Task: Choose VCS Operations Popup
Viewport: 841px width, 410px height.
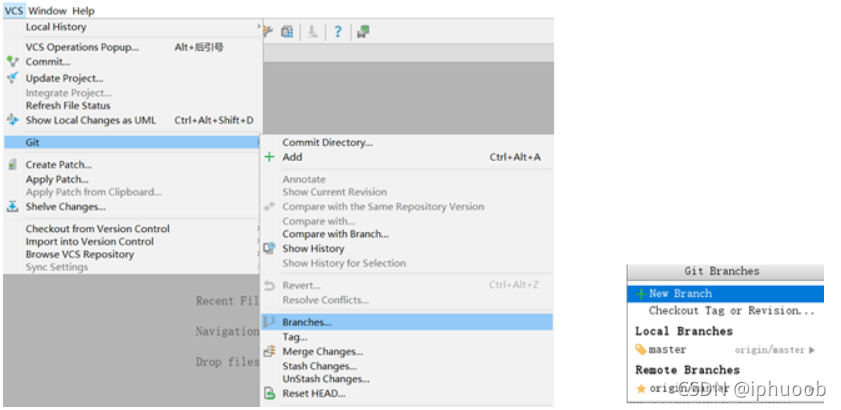Action: [x=82, y=47]
